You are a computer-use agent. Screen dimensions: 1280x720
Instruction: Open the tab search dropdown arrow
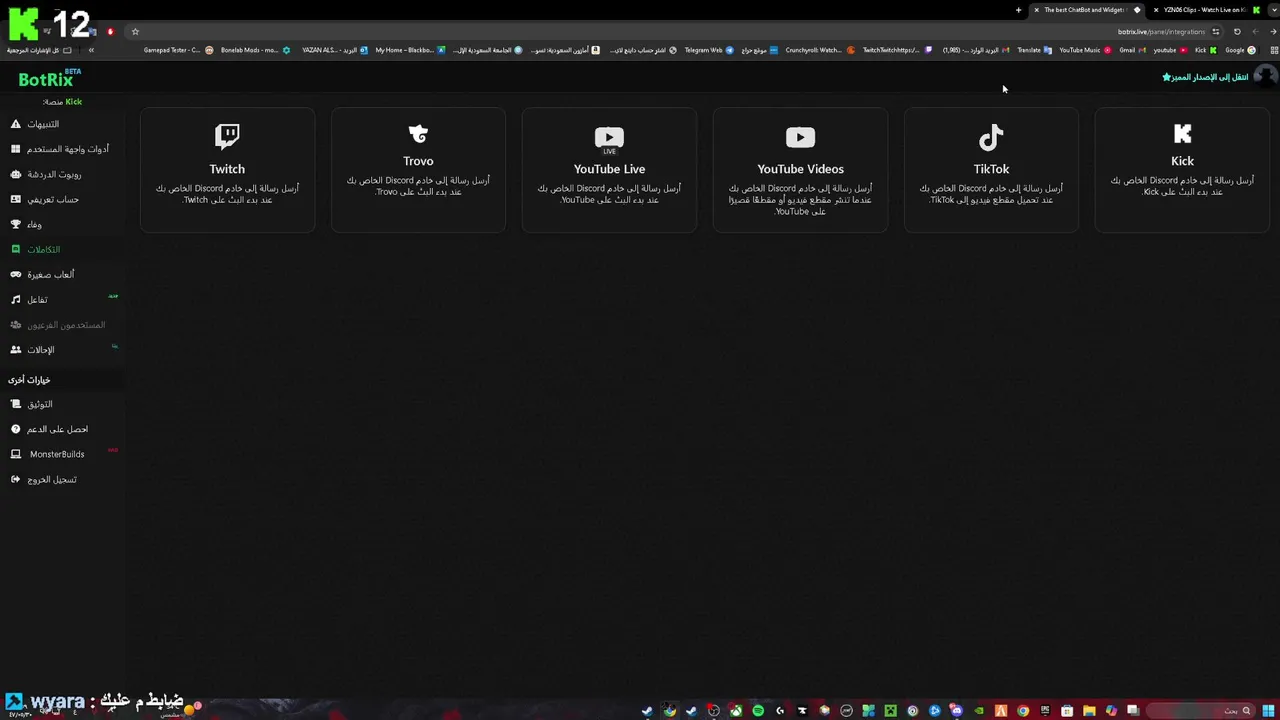pyautogui.click(x=1274, y=10)
